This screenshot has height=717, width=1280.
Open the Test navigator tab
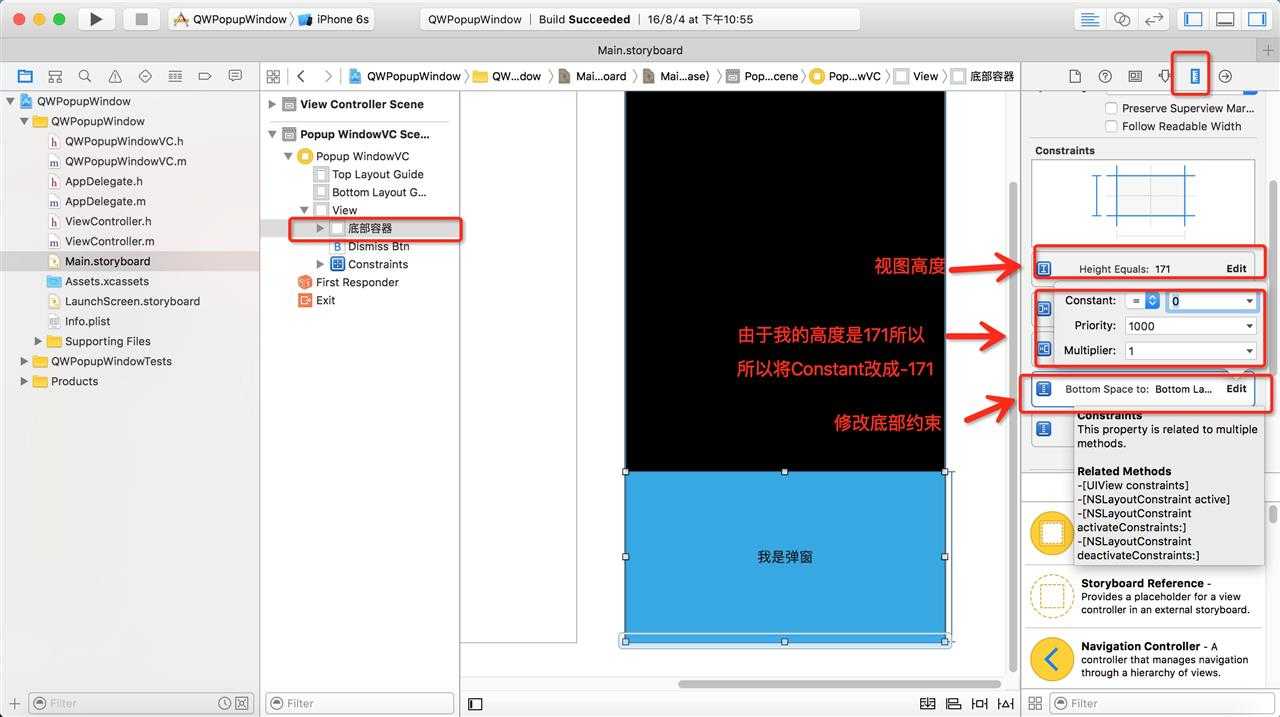tap(145, 76)
